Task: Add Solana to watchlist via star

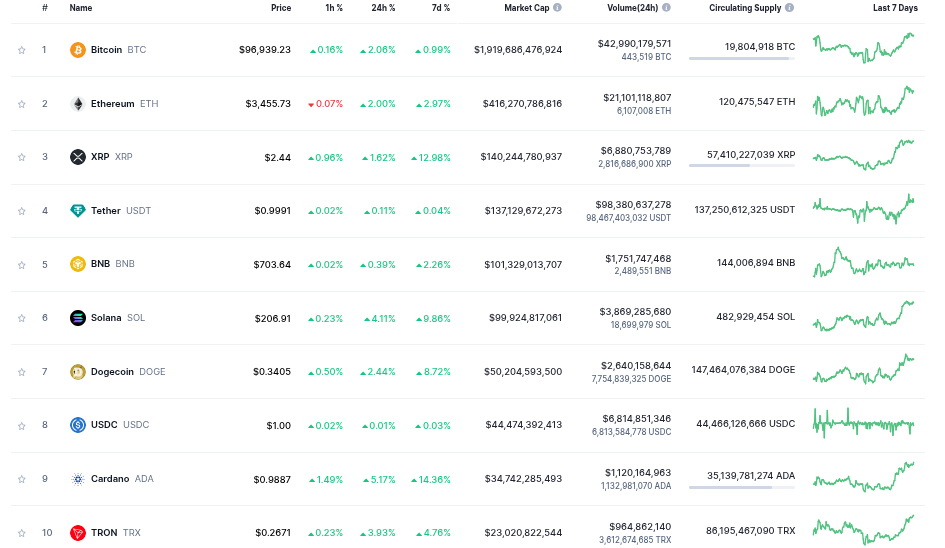Action: 22,318
